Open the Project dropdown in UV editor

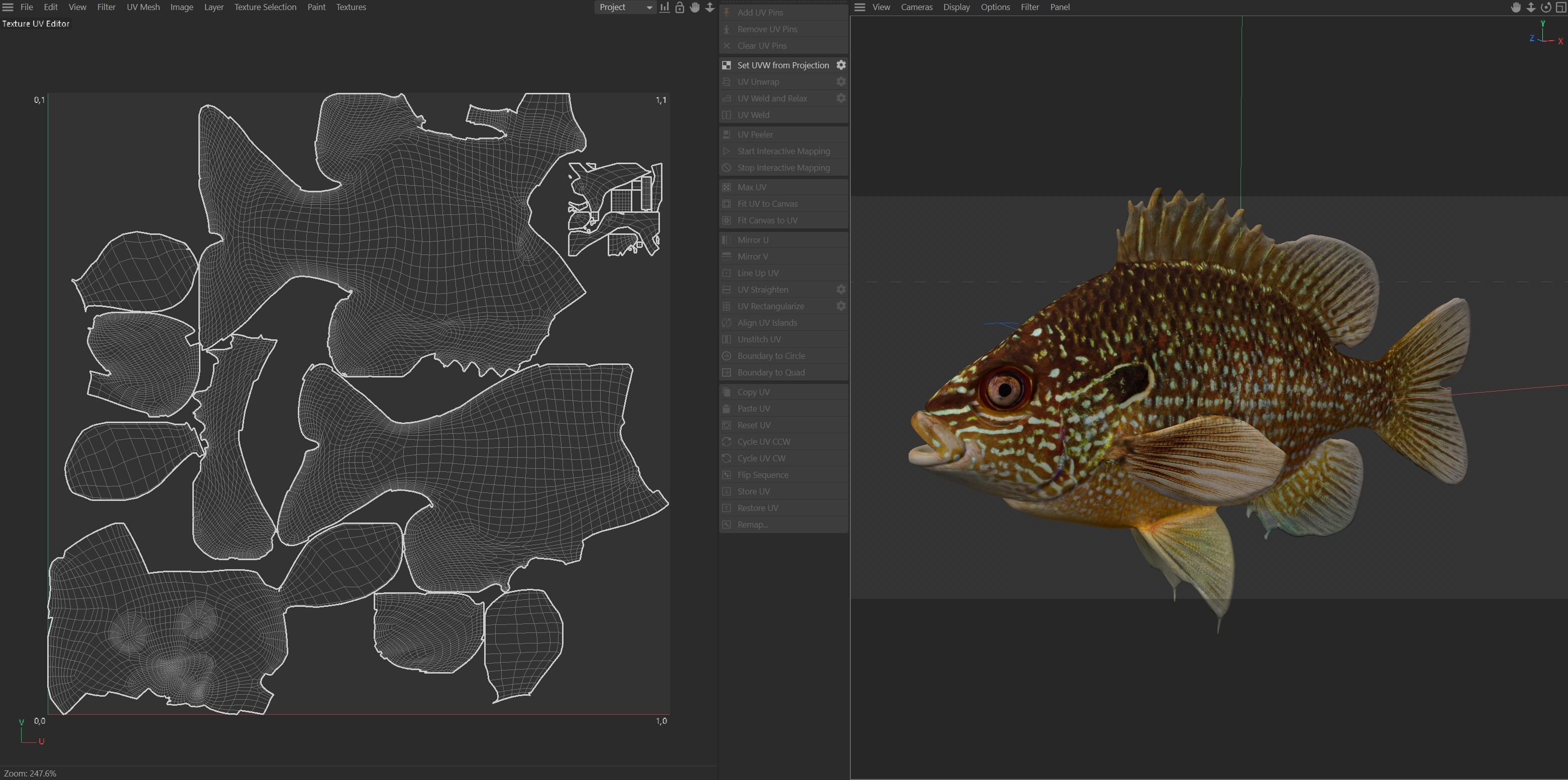pos(624,8)
